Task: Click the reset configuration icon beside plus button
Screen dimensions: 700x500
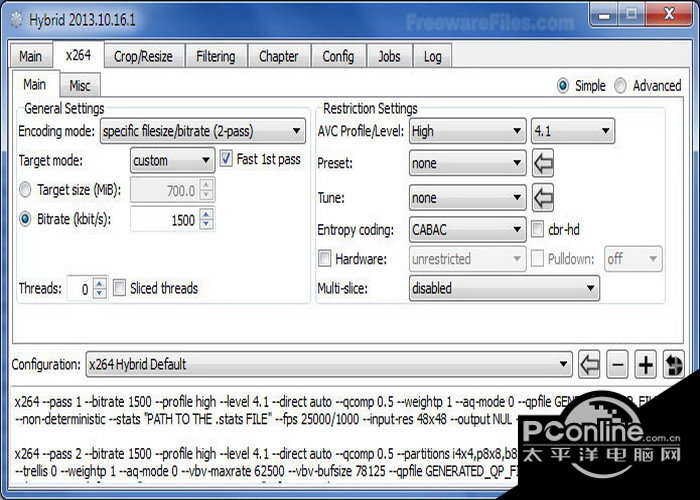Action: [674, 365]
